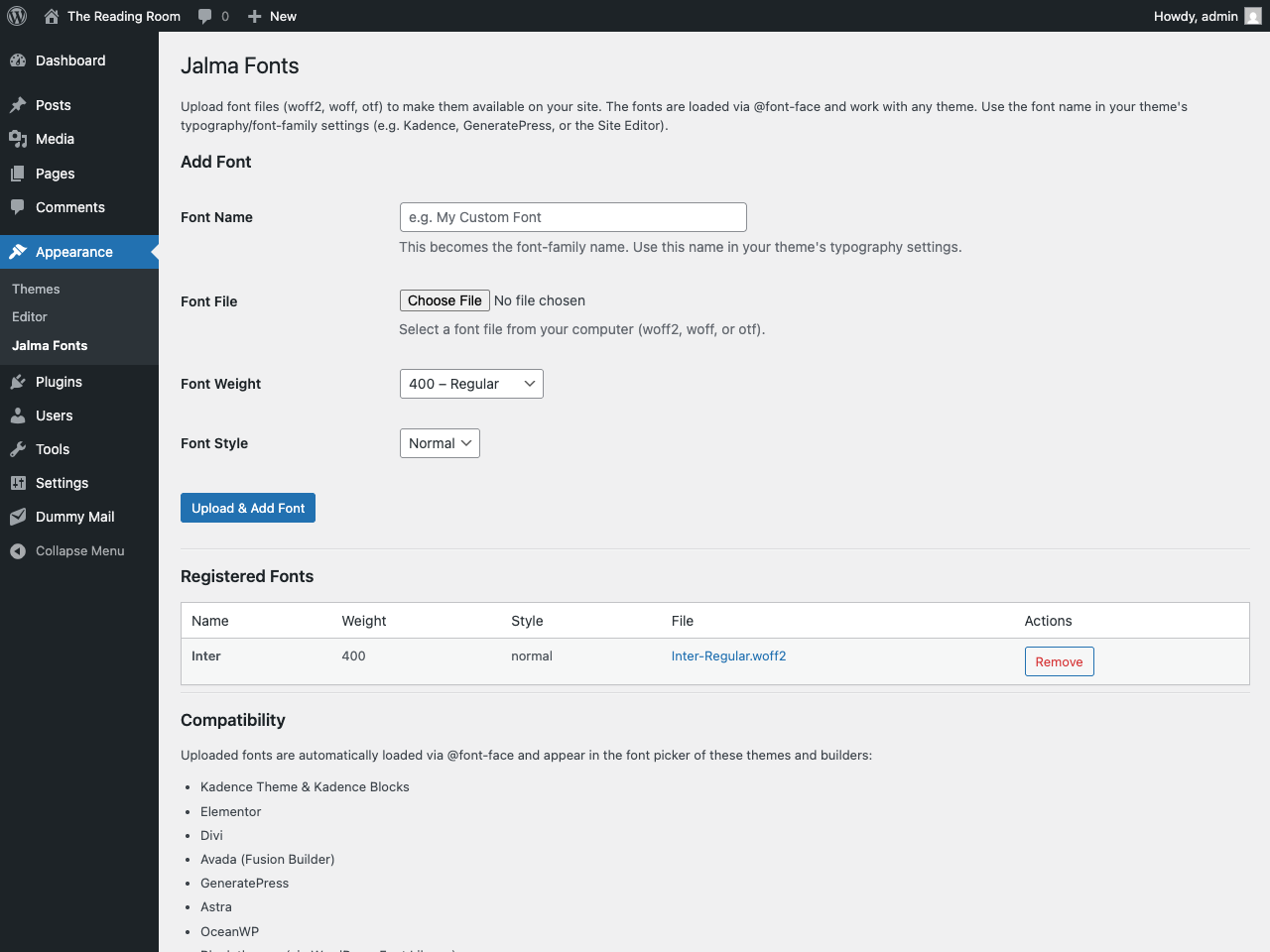Click the Divi list item
1270x952 pixels.
212,835
